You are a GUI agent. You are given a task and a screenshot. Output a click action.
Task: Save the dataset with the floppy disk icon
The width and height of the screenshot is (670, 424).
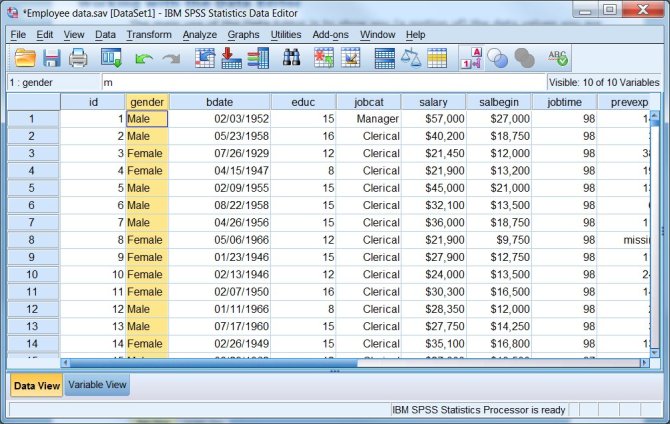(51, 58)
